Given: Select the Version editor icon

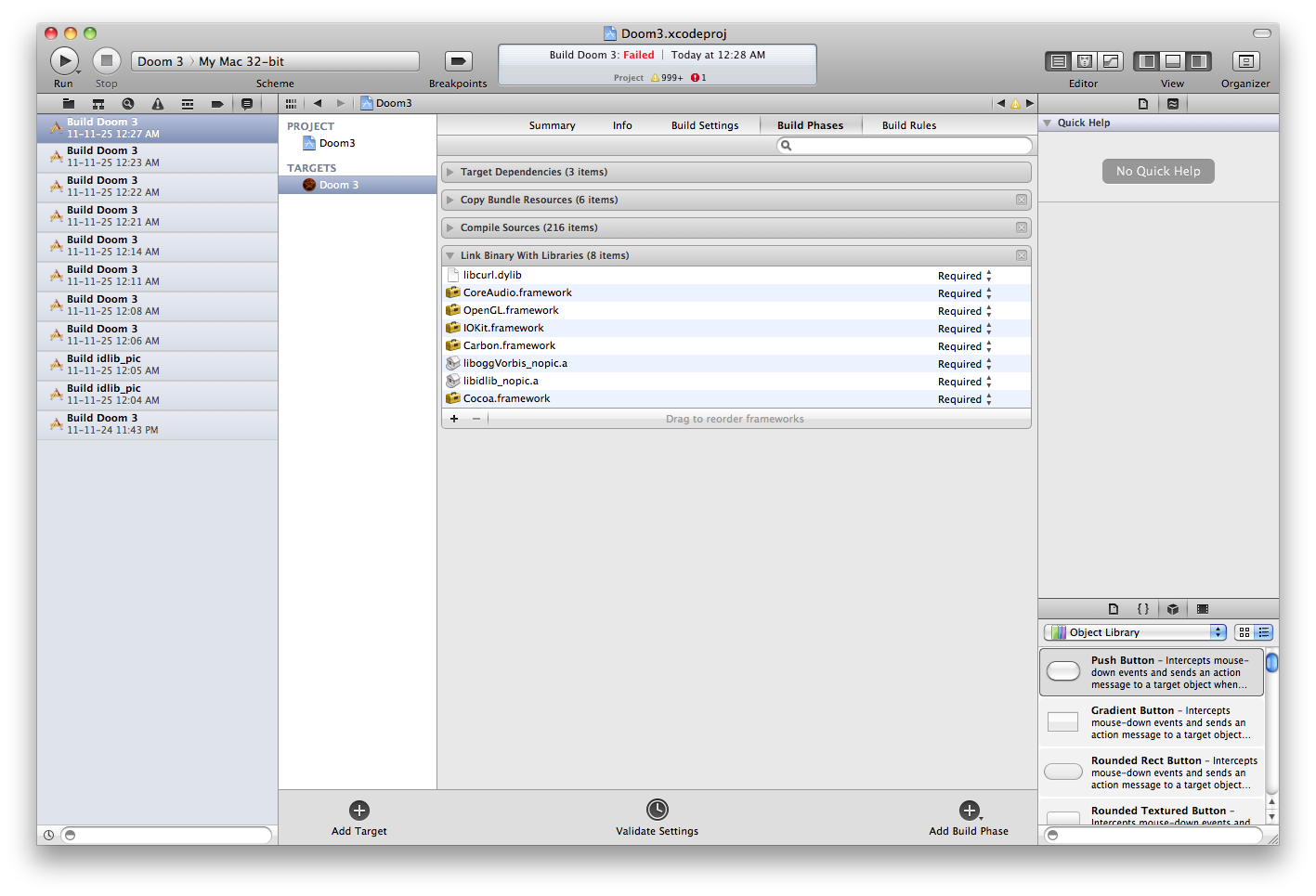Looking at the screenshot, I should click(1110, 61).
